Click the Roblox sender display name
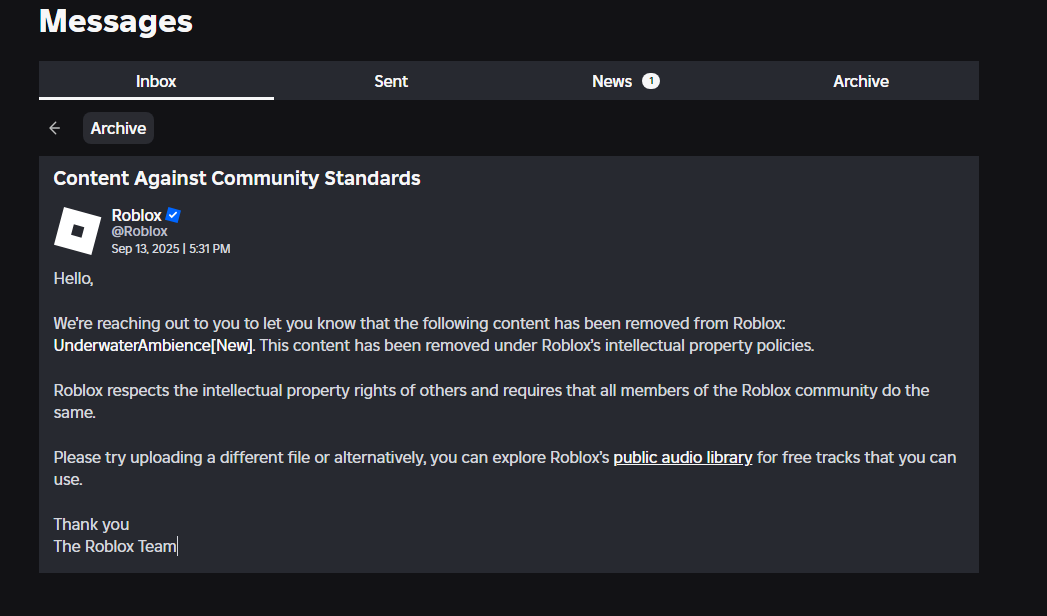 click(137, 215)
